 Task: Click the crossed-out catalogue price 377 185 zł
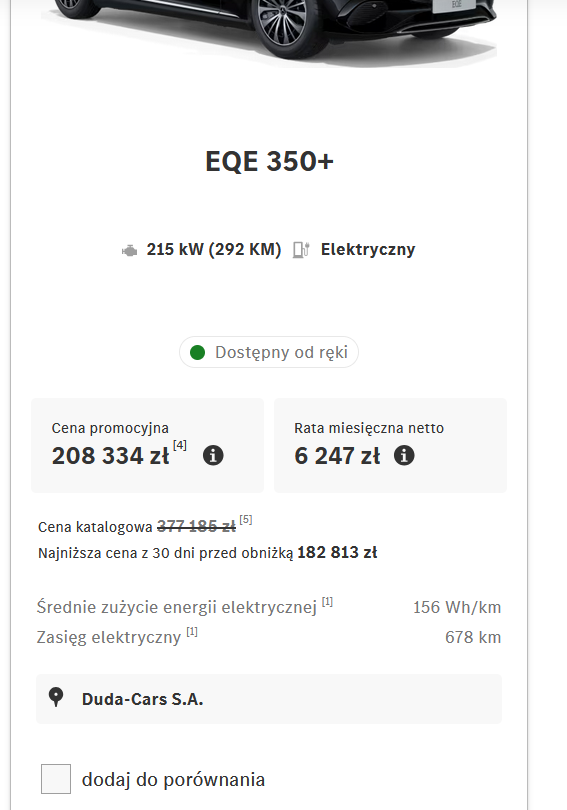click(x=196, y=526)
